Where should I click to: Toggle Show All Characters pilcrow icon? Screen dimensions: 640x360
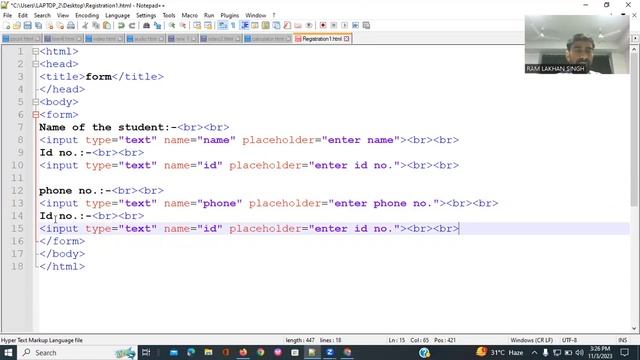(233, 25)
